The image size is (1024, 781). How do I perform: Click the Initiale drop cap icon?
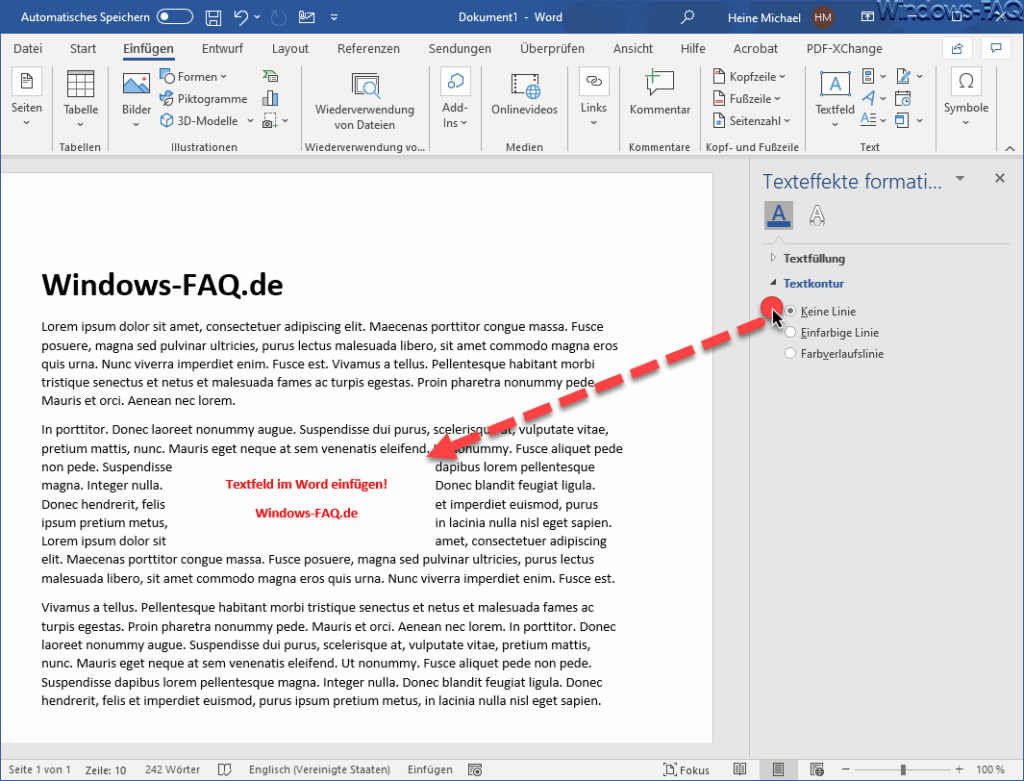[868, 120]
